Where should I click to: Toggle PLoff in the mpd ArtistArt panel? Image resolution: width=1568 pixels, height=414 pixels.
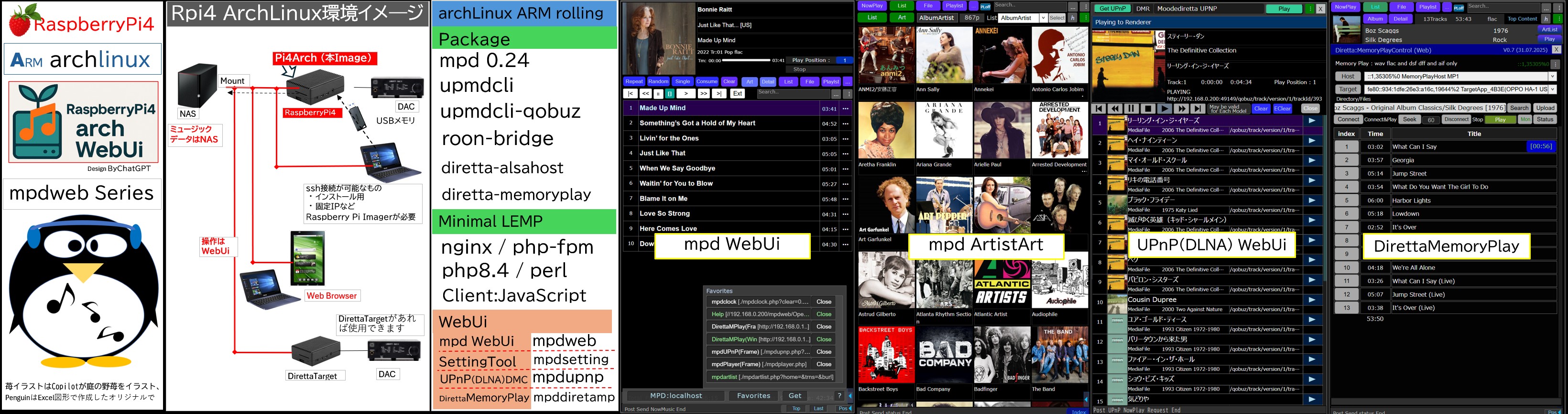(x=985, y=7)
